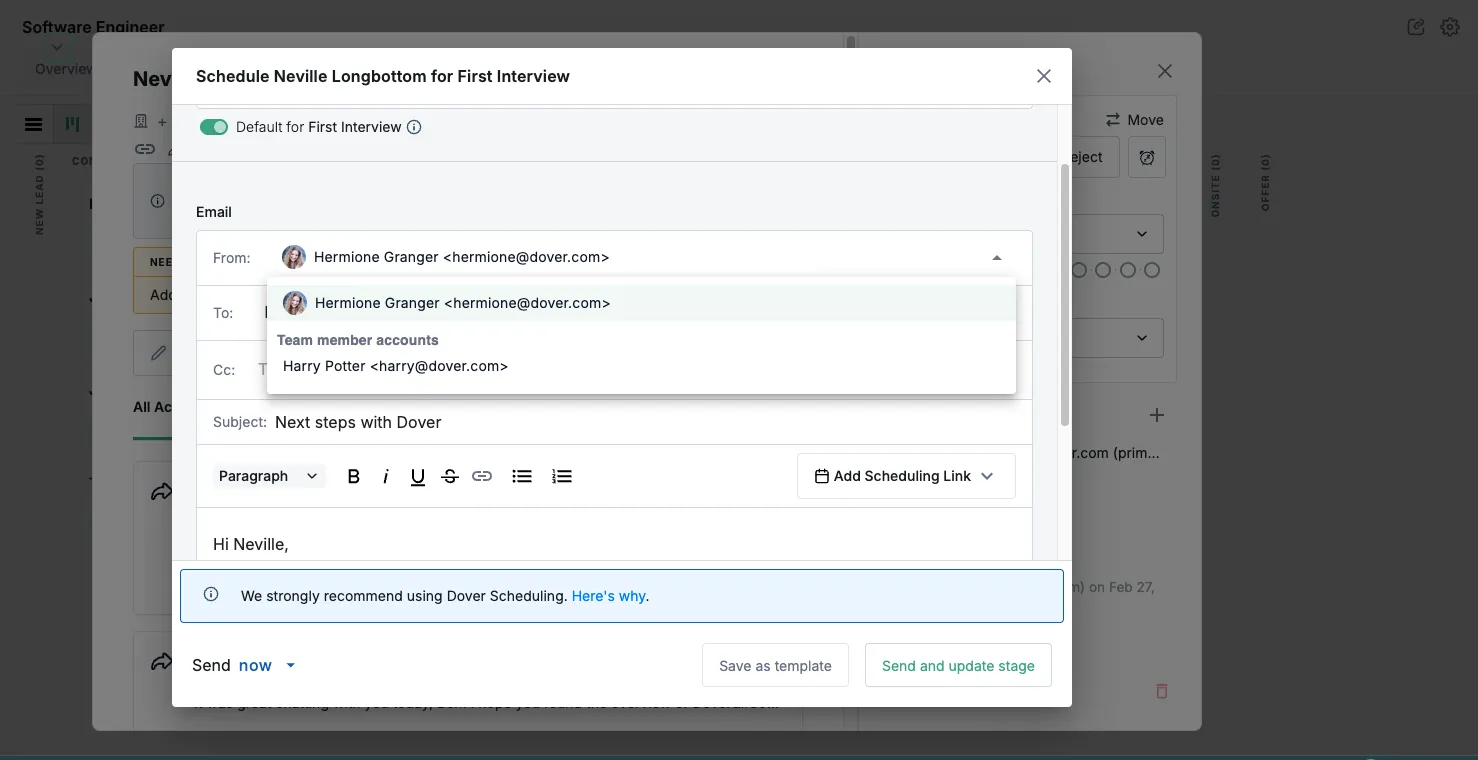Open the Here's why link
The width and height of the screenshot is (1478, 760).
click(608, 596)
